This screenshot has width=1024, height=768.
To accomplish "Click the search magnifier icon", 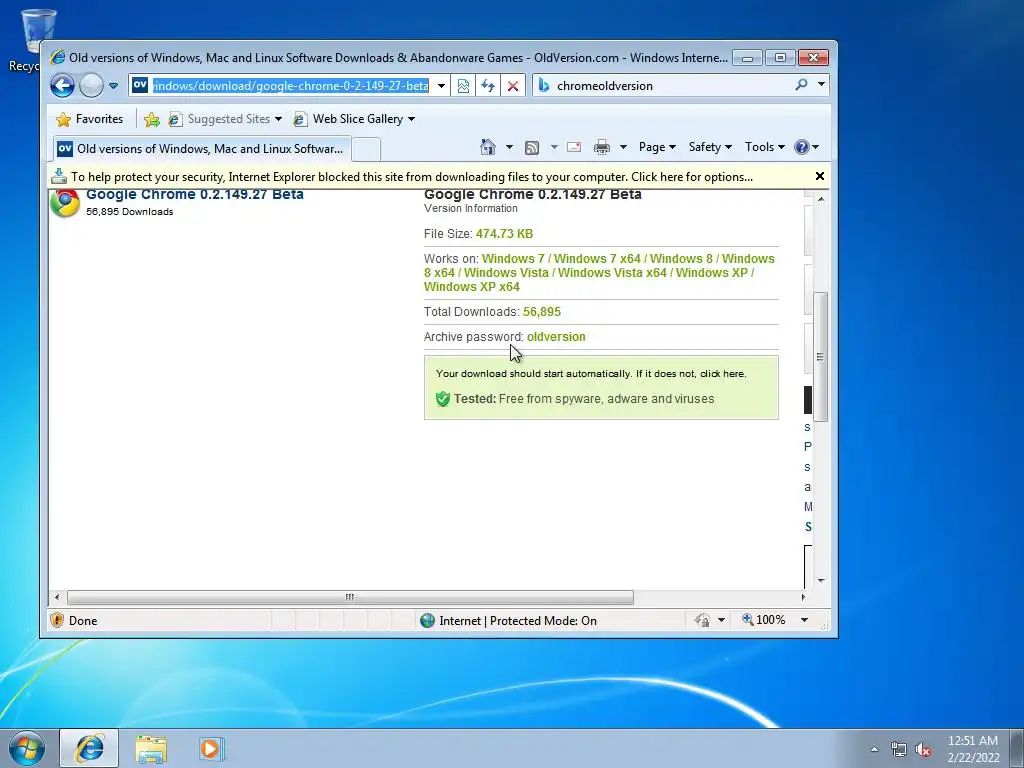I will point(801,84).
